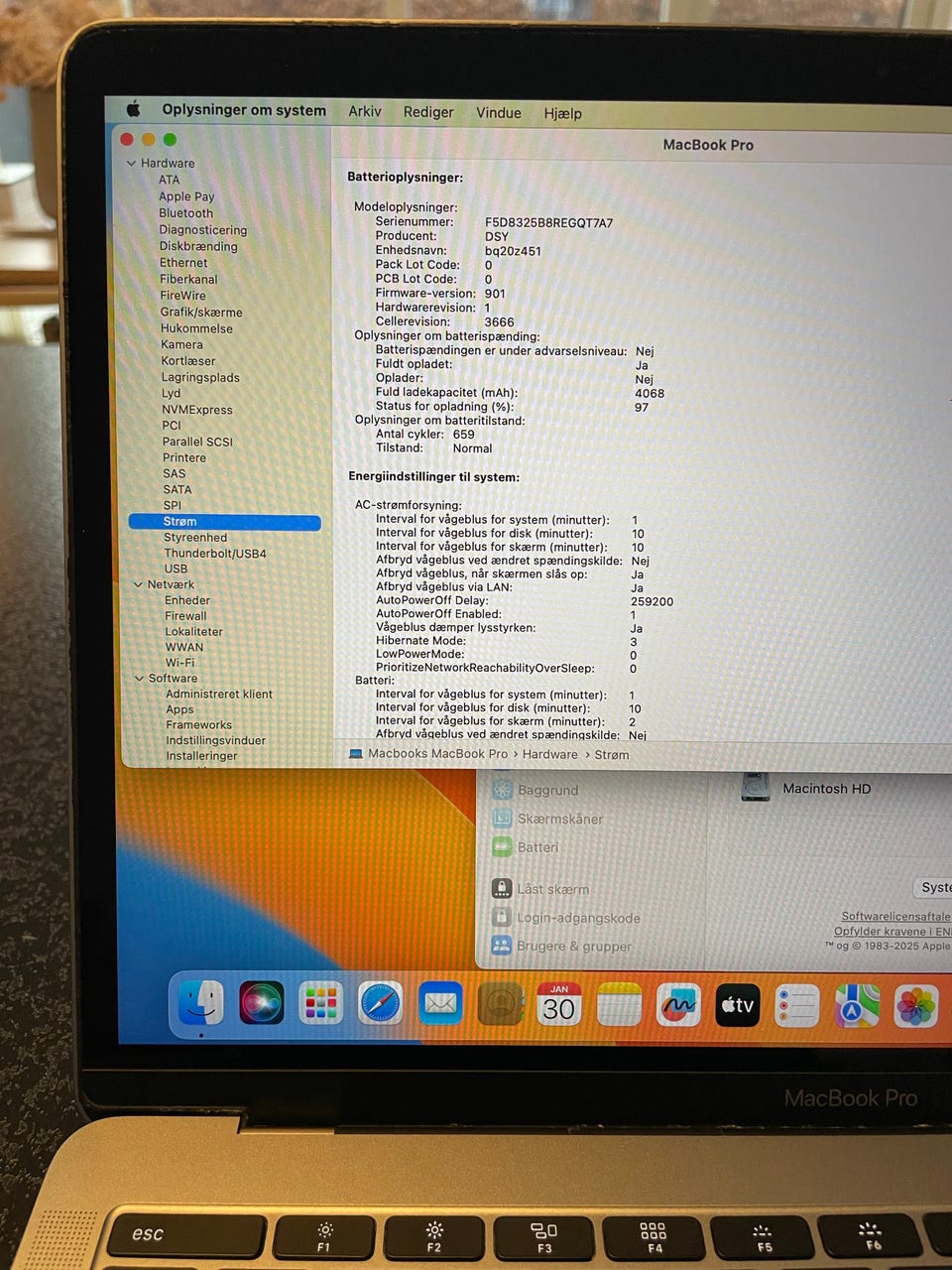Select Administreret klient in sidebar
The image size is (952, 1270).
[x=219, y=694]
